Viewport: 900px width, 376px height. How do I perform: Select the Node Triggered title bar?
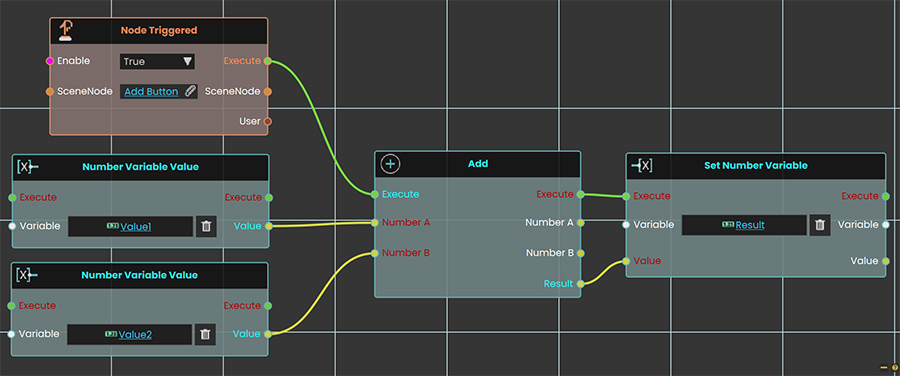click(159, 31)
